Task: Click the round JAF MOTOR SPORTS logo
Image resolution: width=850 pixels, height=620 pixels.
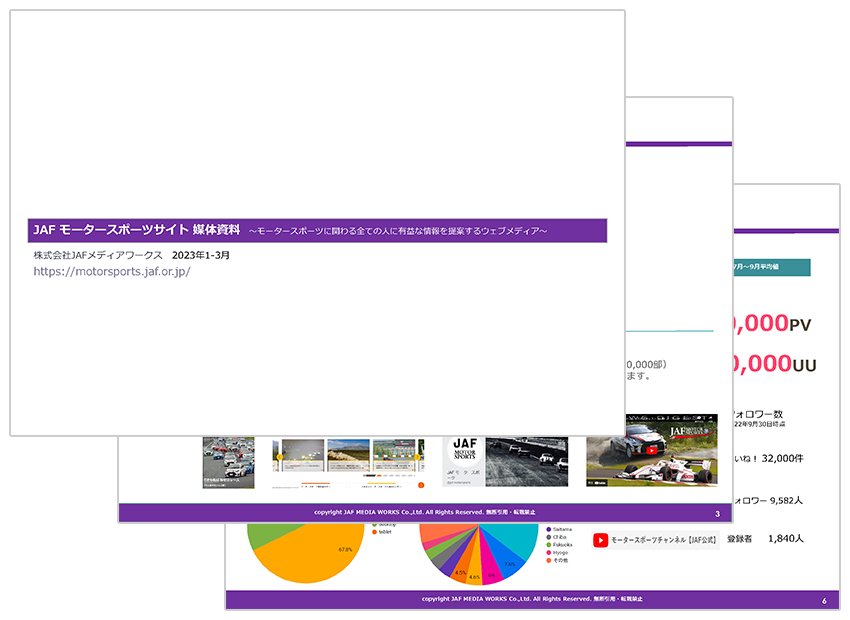Action: point(465,451)
